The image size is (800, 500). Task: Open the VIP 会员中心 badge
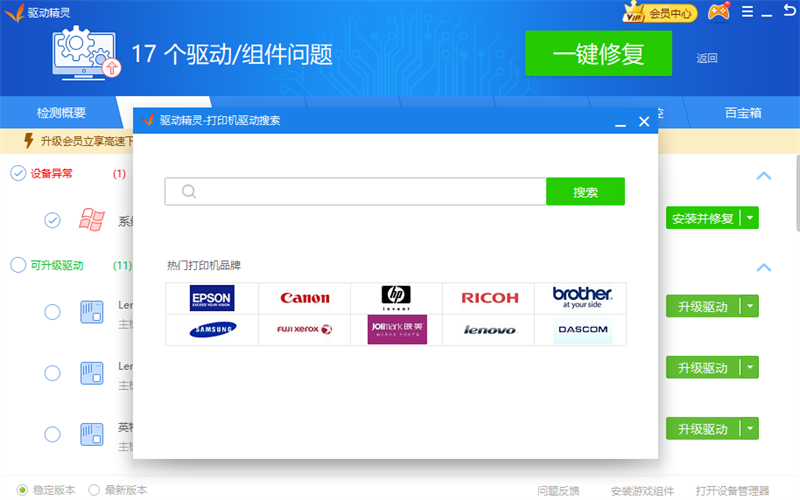[x=659, y=12]
